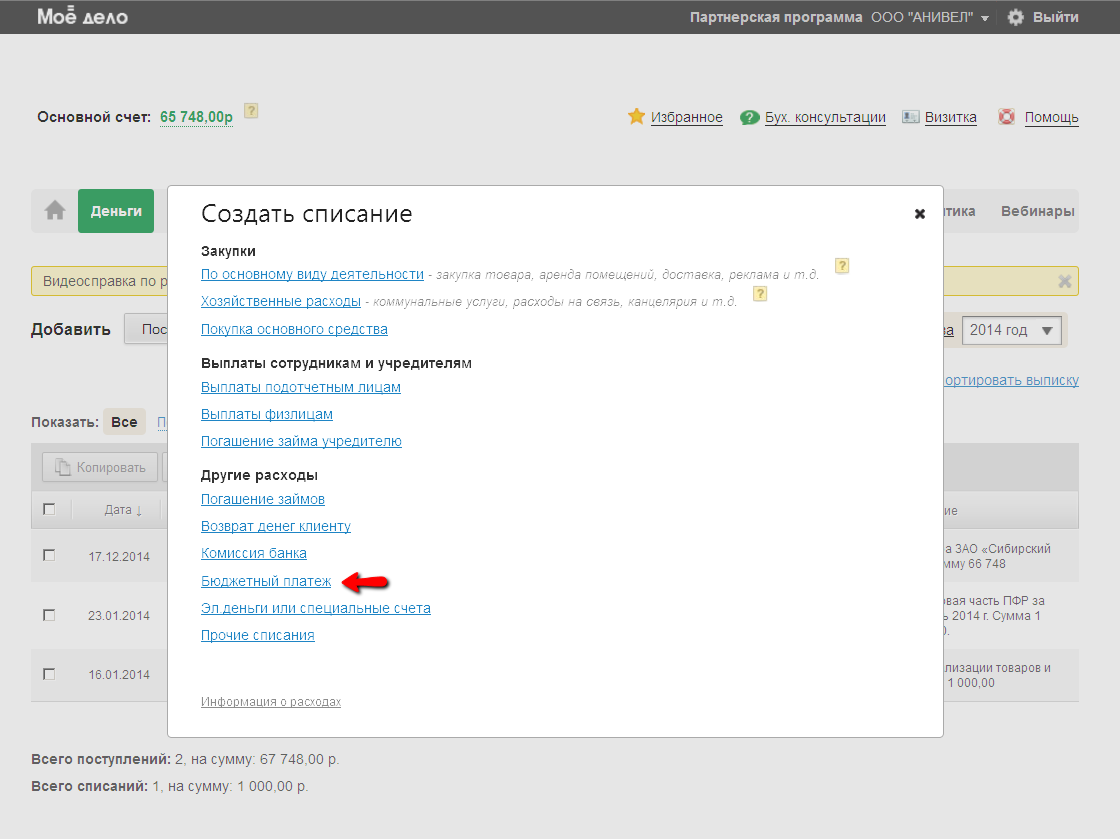Select the checkbox for 23.01.2014 row
The image size is (1120, 839).
pyautogui.click(x=49, y=615)
